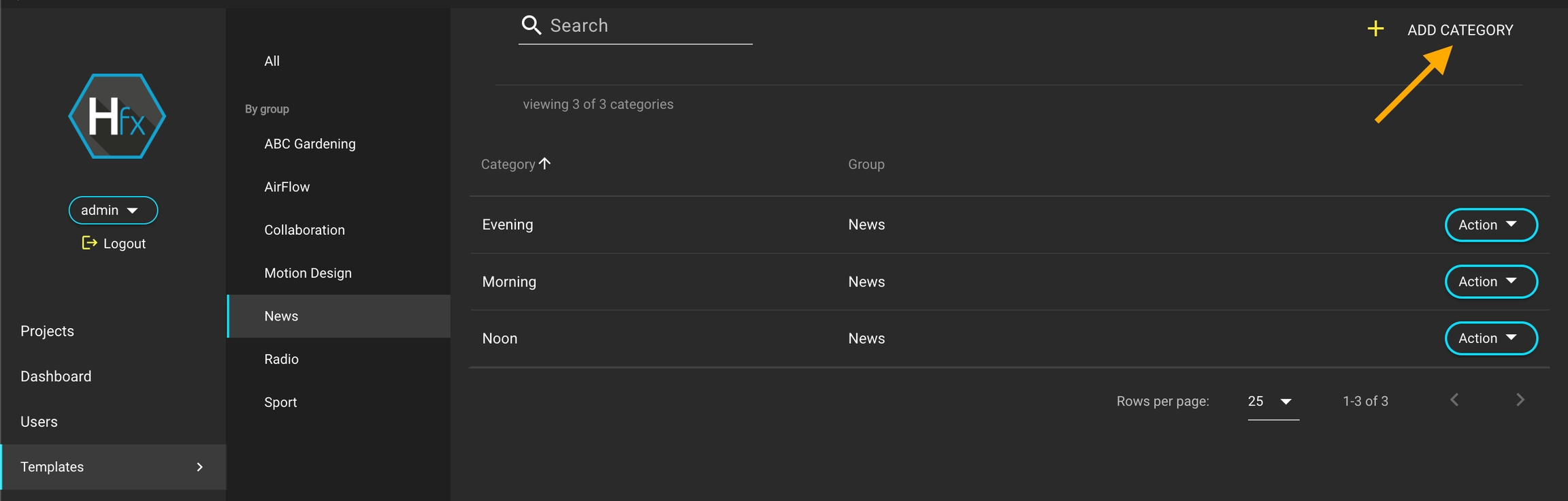Select the Users menu item
This screenshot has width=1568, height=501.
click(39, 422)
